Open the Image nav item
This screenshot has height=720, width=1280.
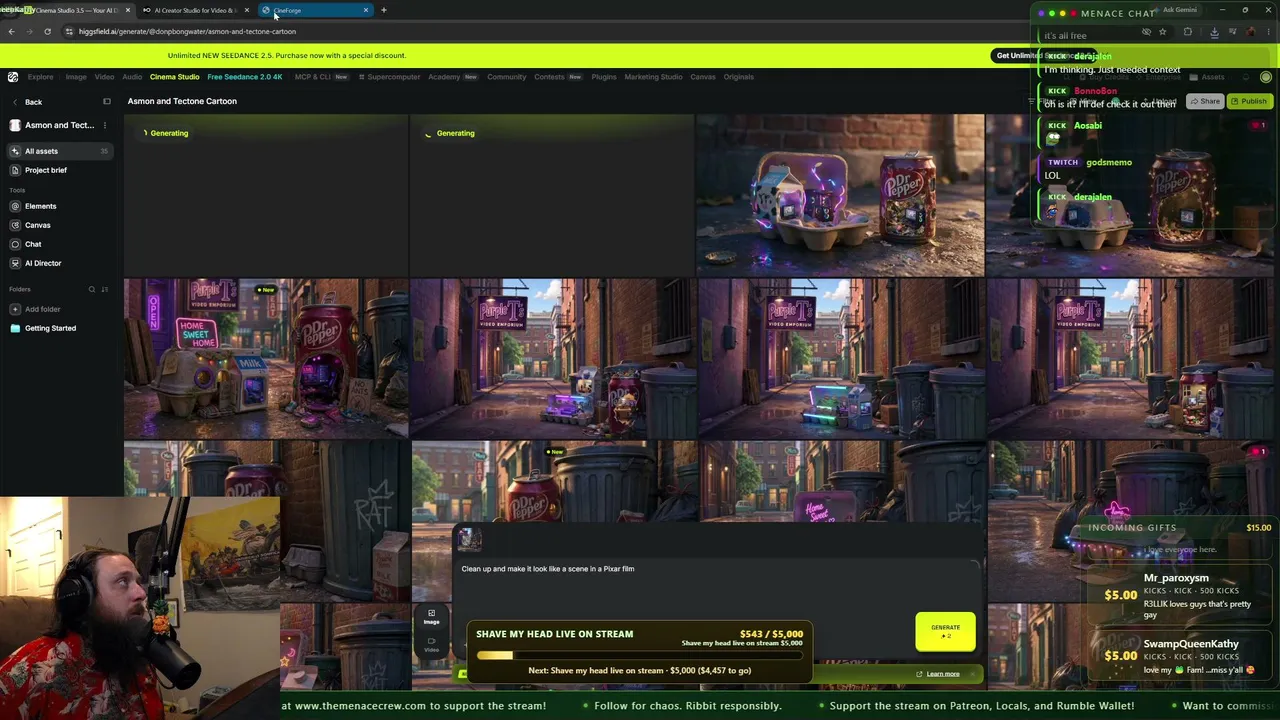[x=76, y=77]
